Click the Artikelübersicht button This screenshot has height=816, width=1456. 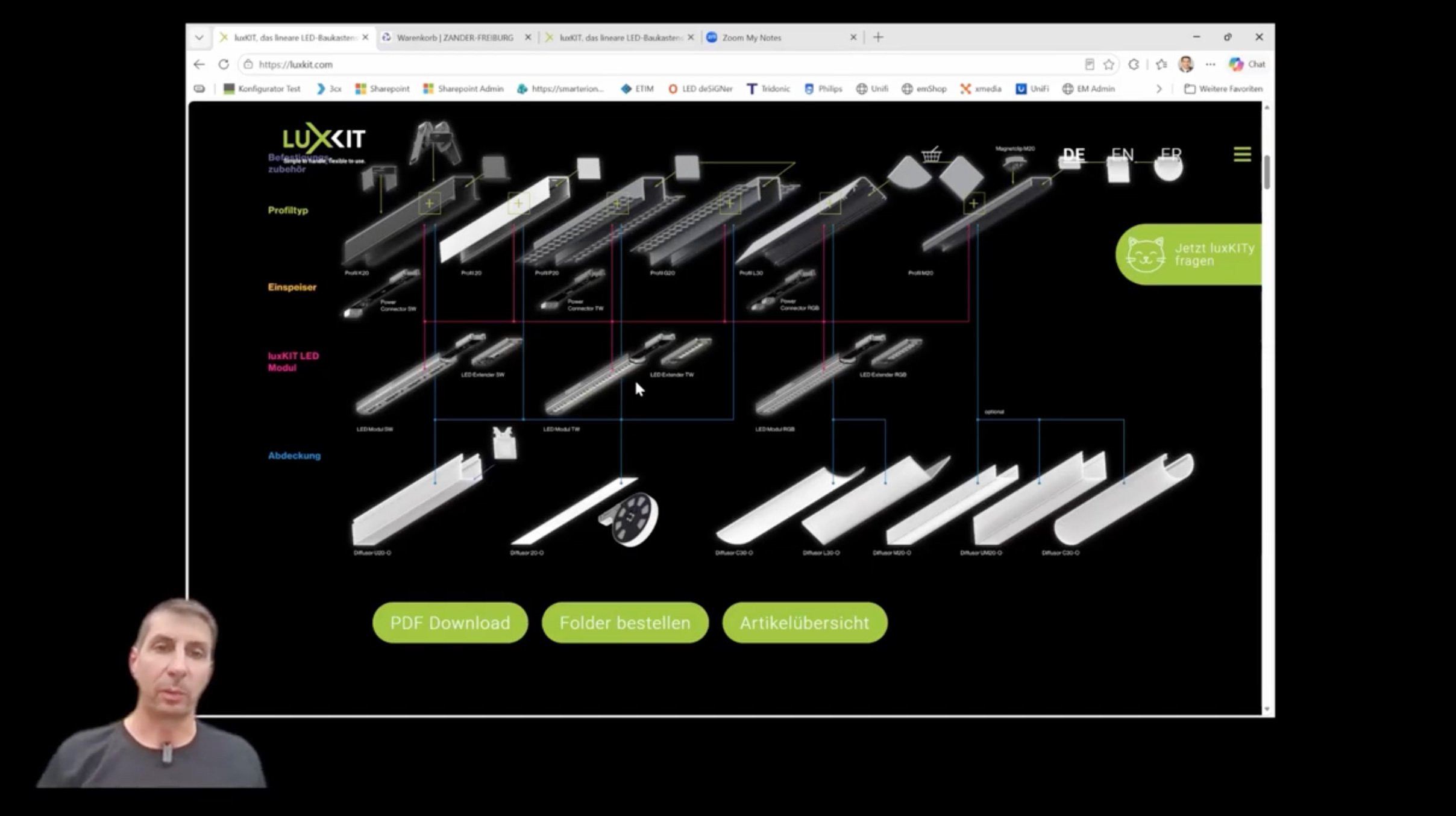pos(805,623)
